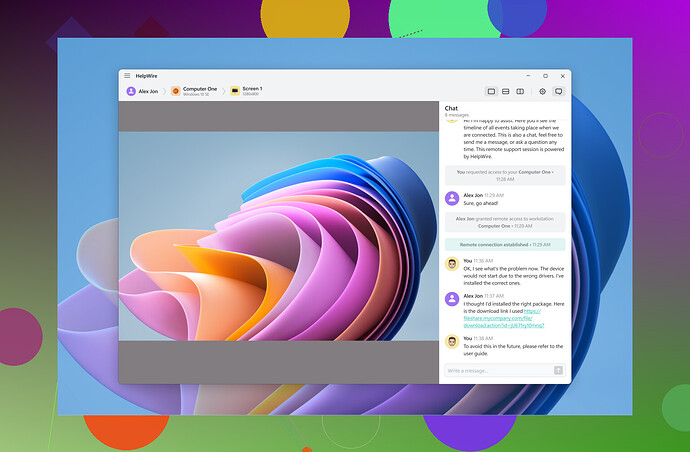Click the yellow Screen 1 icon

pos(235,91)
